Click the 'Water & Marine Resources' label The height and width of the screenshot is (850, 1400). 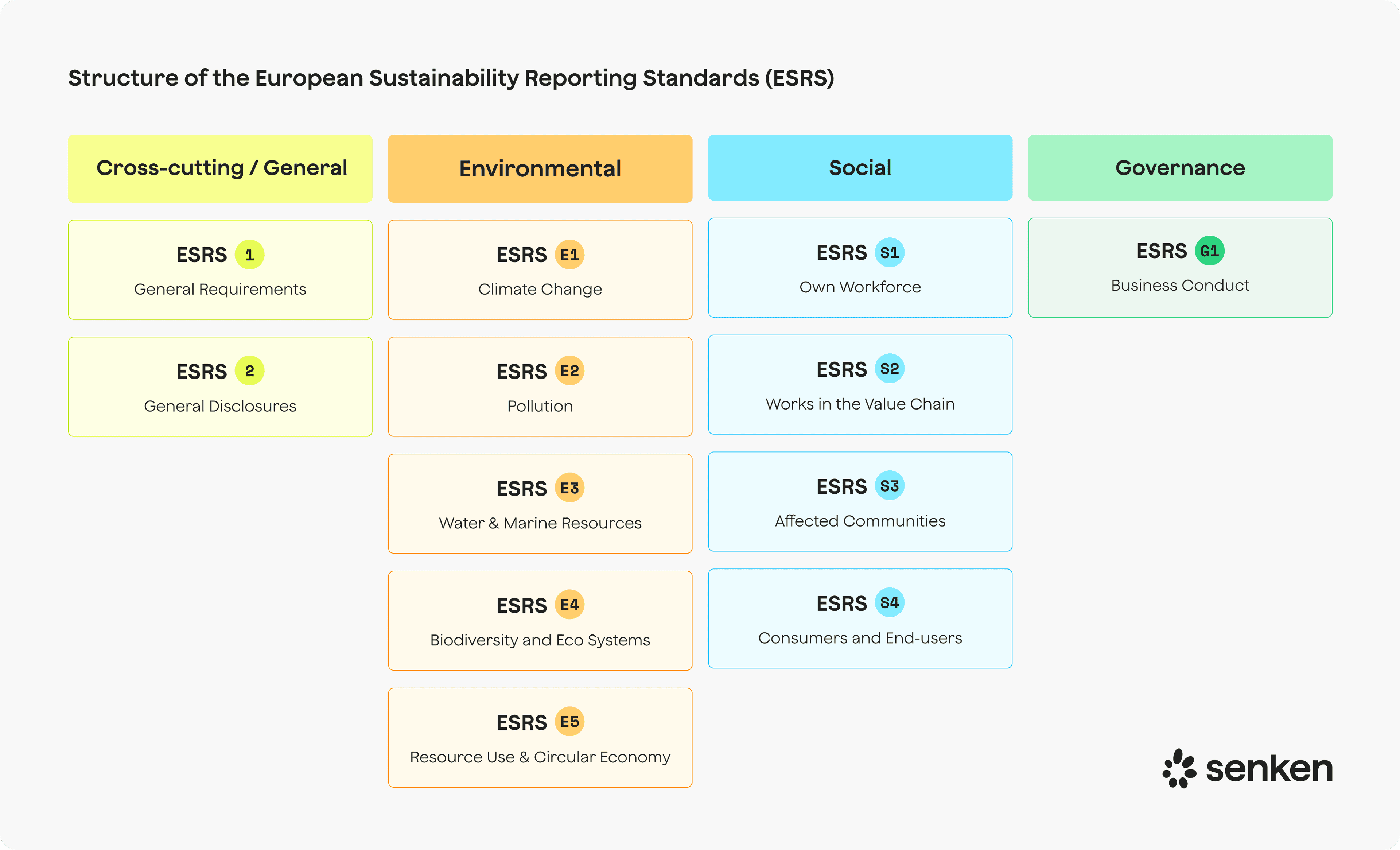[x=540, y=523]
